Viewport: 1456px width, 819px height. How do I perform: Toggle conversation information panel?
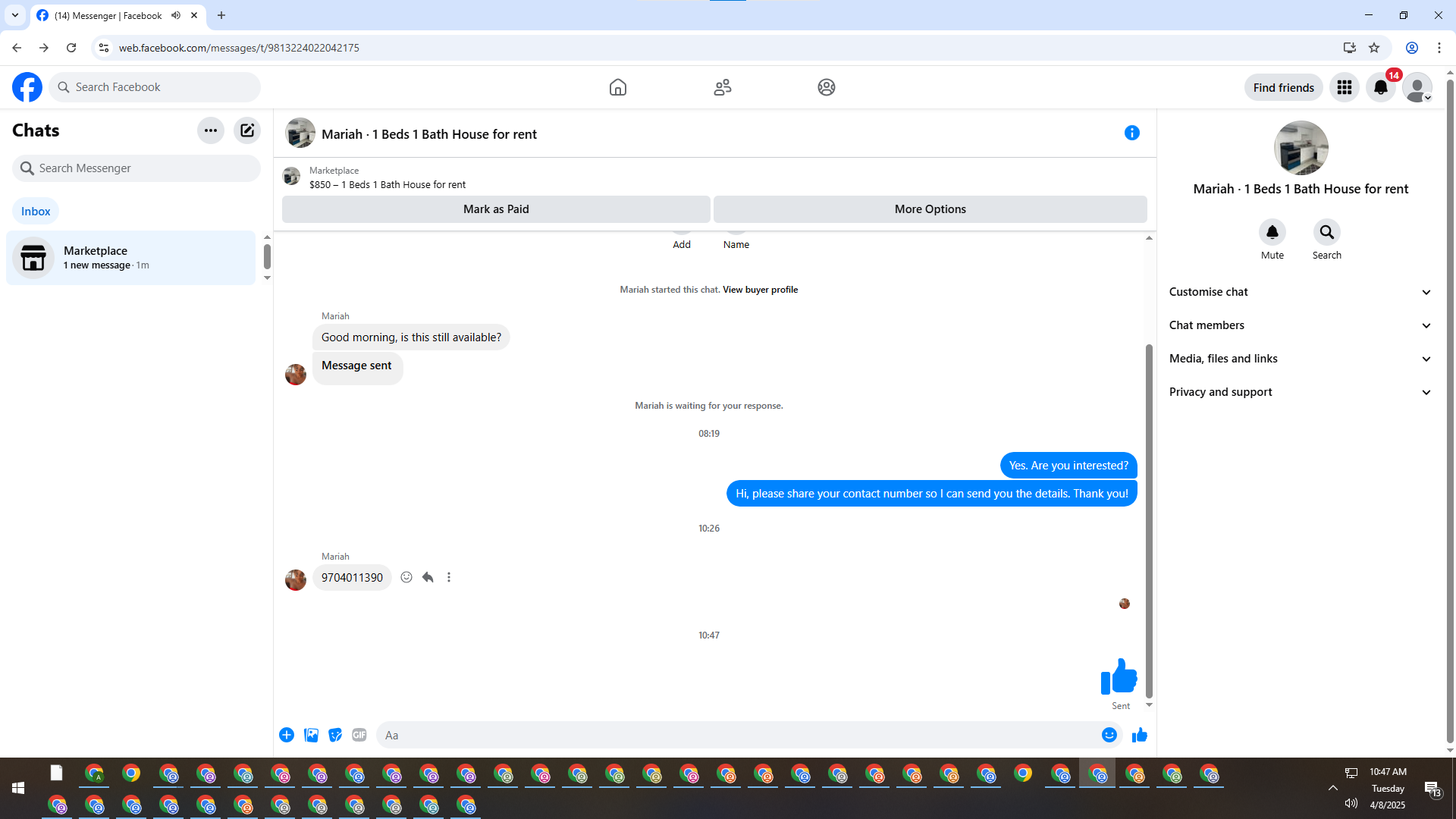(1131, 133)
